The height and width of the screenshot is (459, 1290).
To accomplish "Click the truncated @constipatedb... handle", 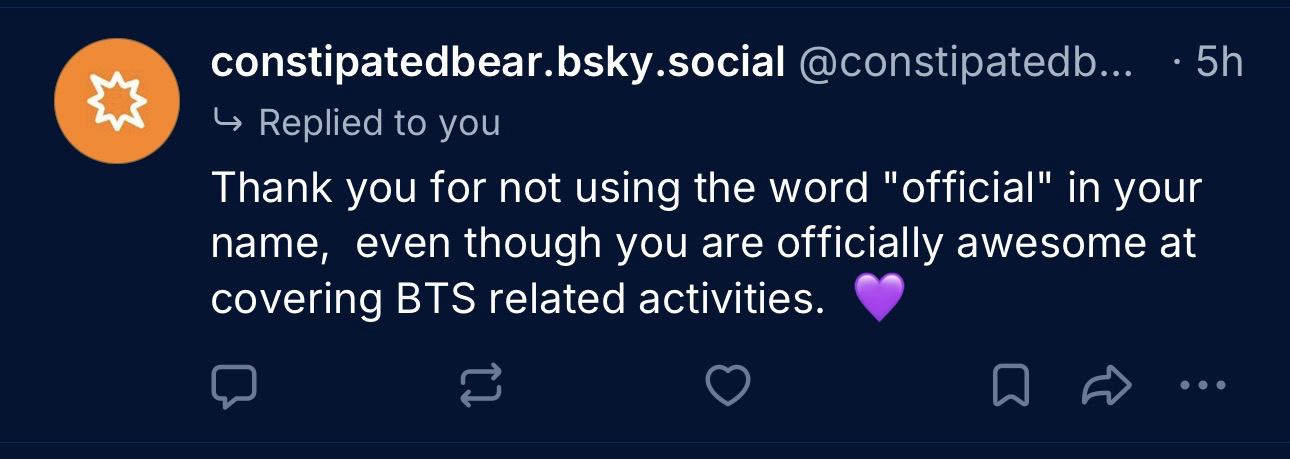I will [x=965, y=64].
